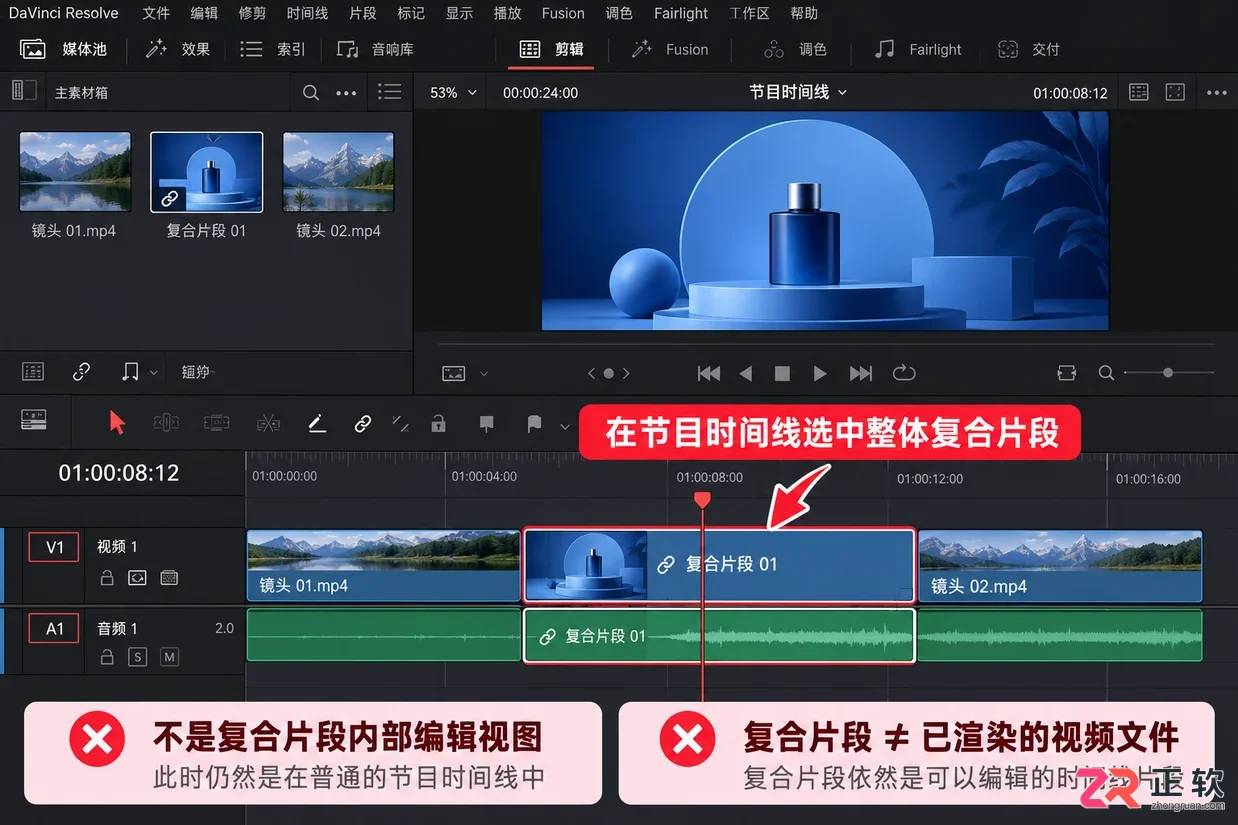
Task: Click the viewer source timecode 00:00:24:00
Action: click(540, 92)
